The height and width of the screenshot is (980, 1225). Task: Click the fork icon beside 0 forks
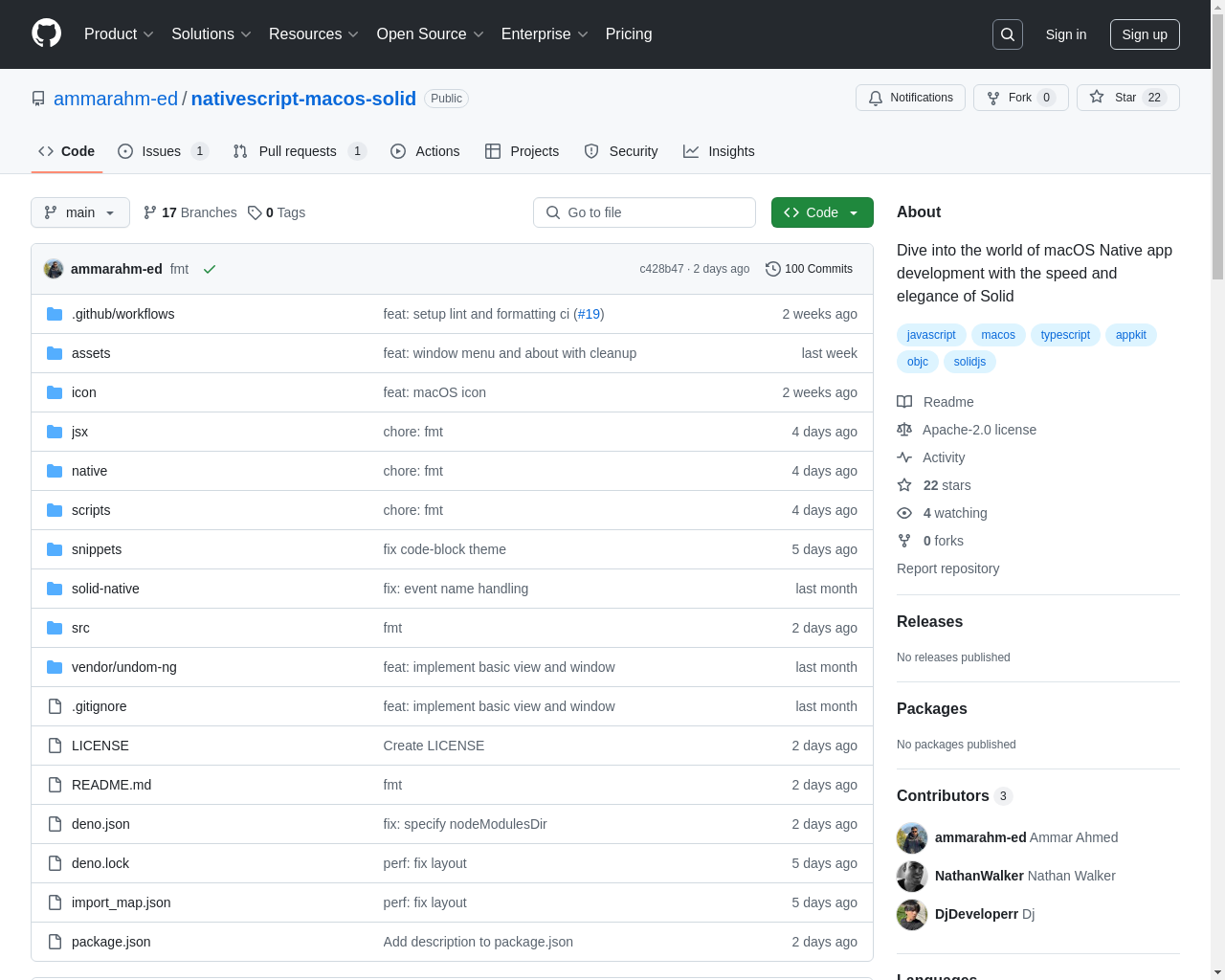[x=904, y=541]
